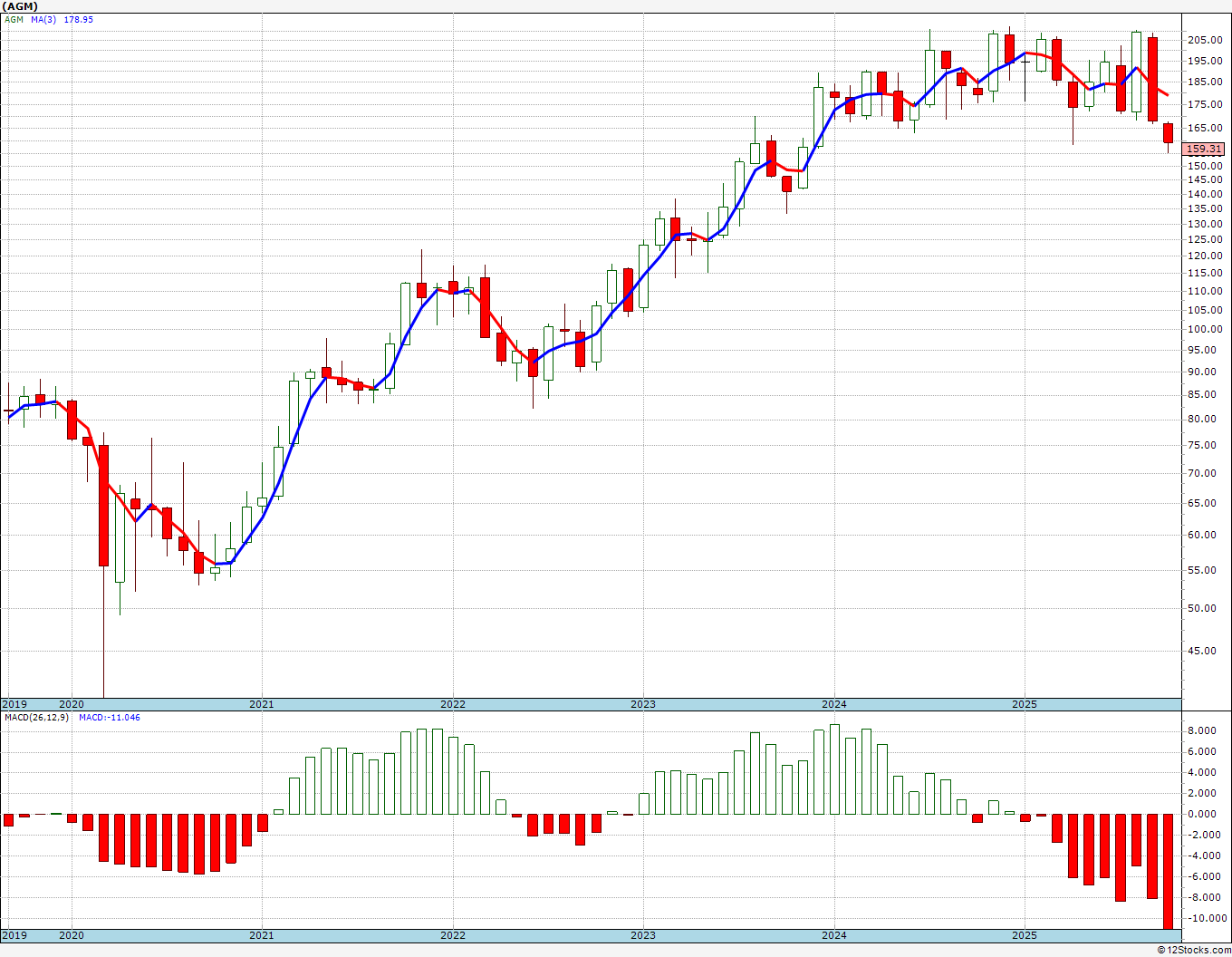The height and width of the screenshot is (957, 1232).
Task: Click 2024 on the MACD panel bottom axis
Action: point(834,935)
